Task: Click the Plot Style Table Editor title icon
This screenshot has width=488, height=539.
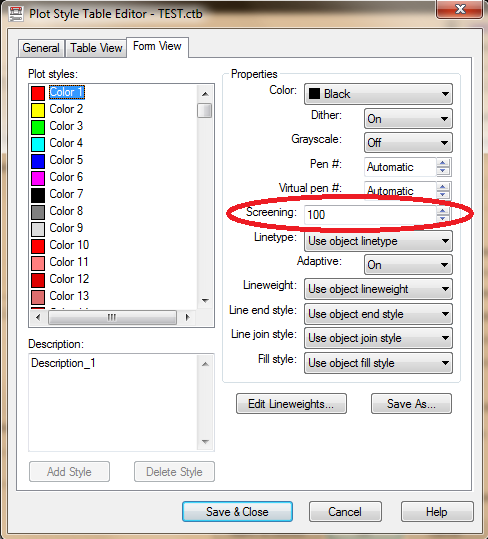Action: click(x=15, y=14)
